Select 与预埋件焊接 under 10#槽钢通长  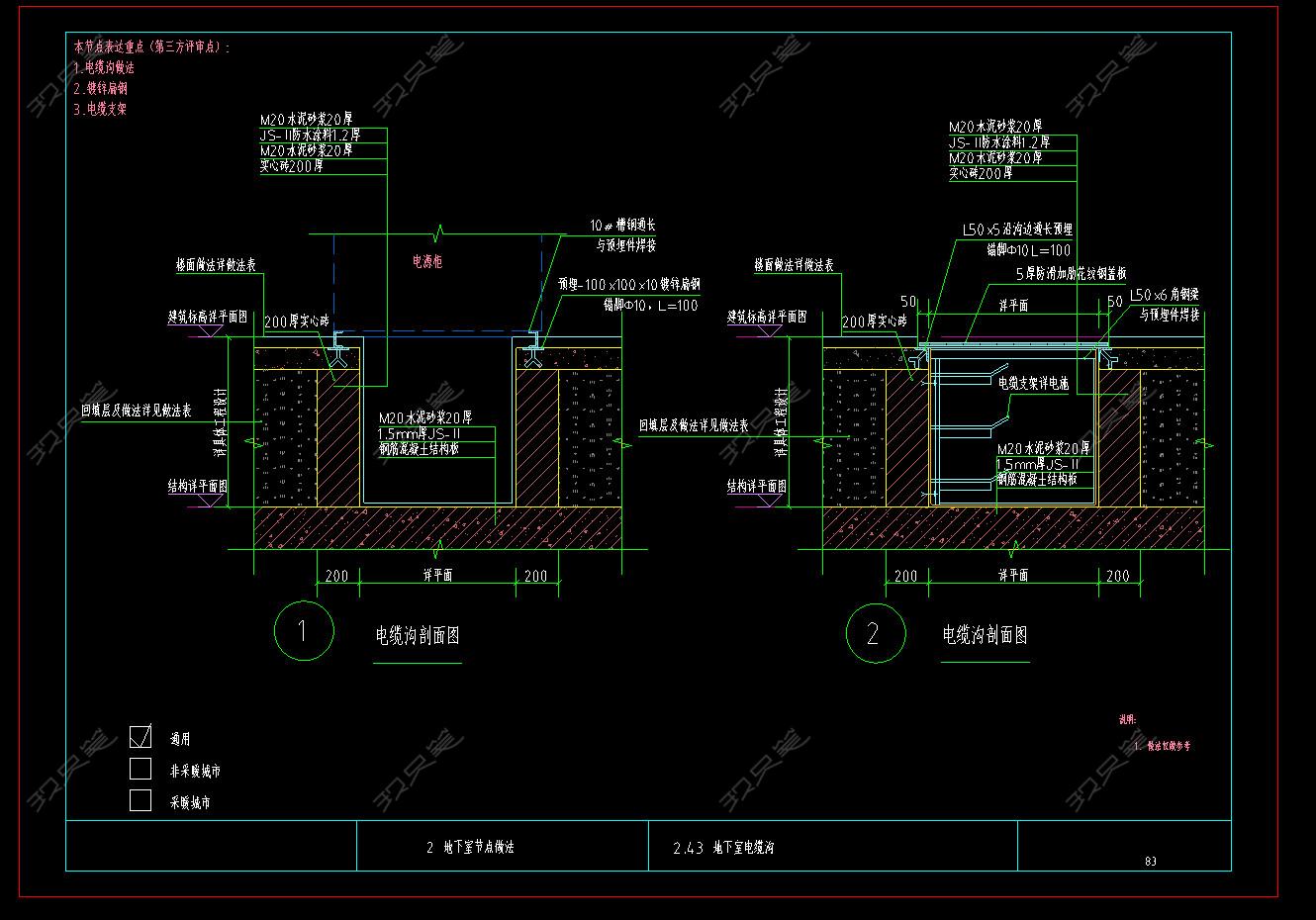(x=626, y=245)
